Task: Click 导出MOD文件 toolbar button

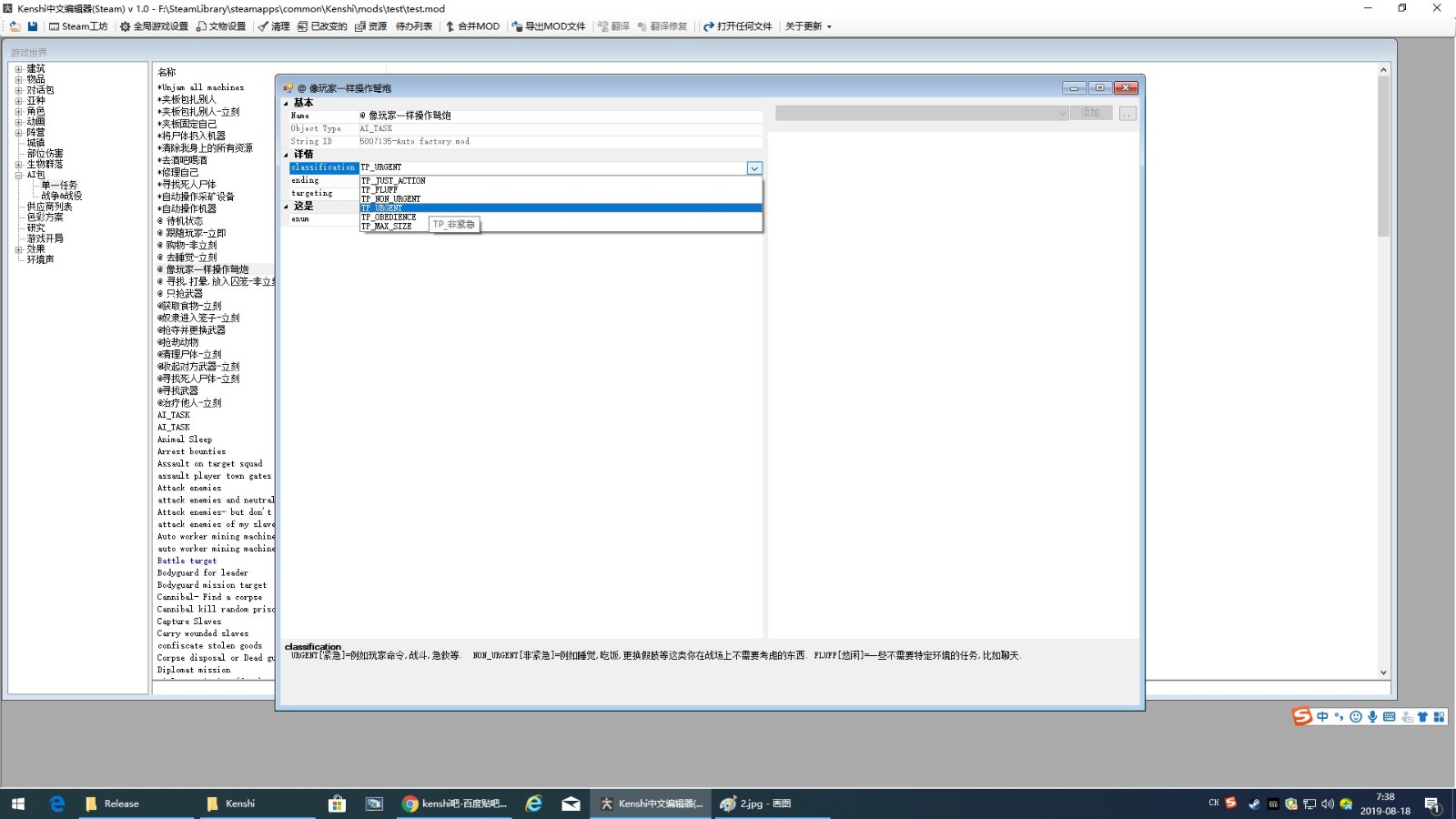Action: click(x=549, y=26)
